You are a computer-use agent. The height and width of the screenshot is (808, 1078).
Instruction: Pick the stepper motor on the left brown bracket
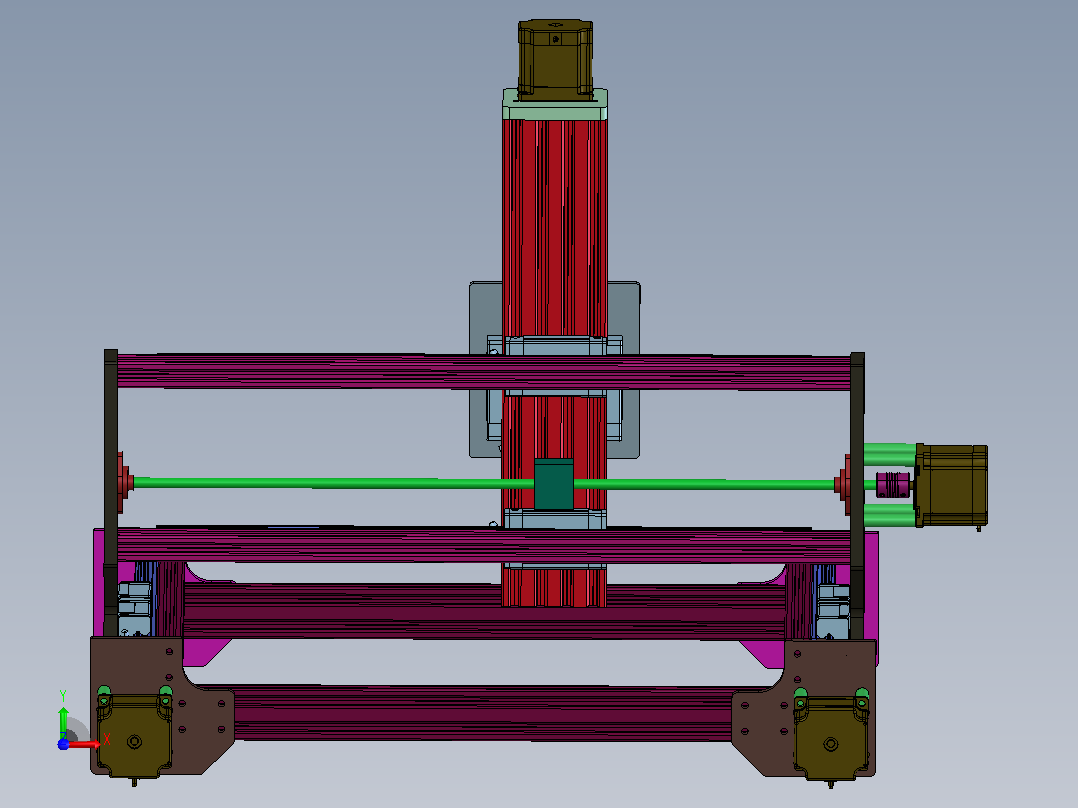[134, 736]
